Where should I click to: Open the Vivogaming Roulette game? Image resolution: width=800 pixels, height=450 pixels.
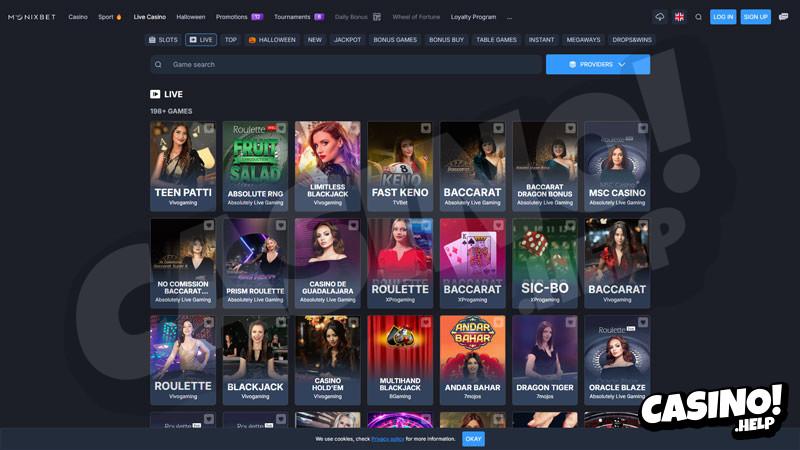(183, 360)
